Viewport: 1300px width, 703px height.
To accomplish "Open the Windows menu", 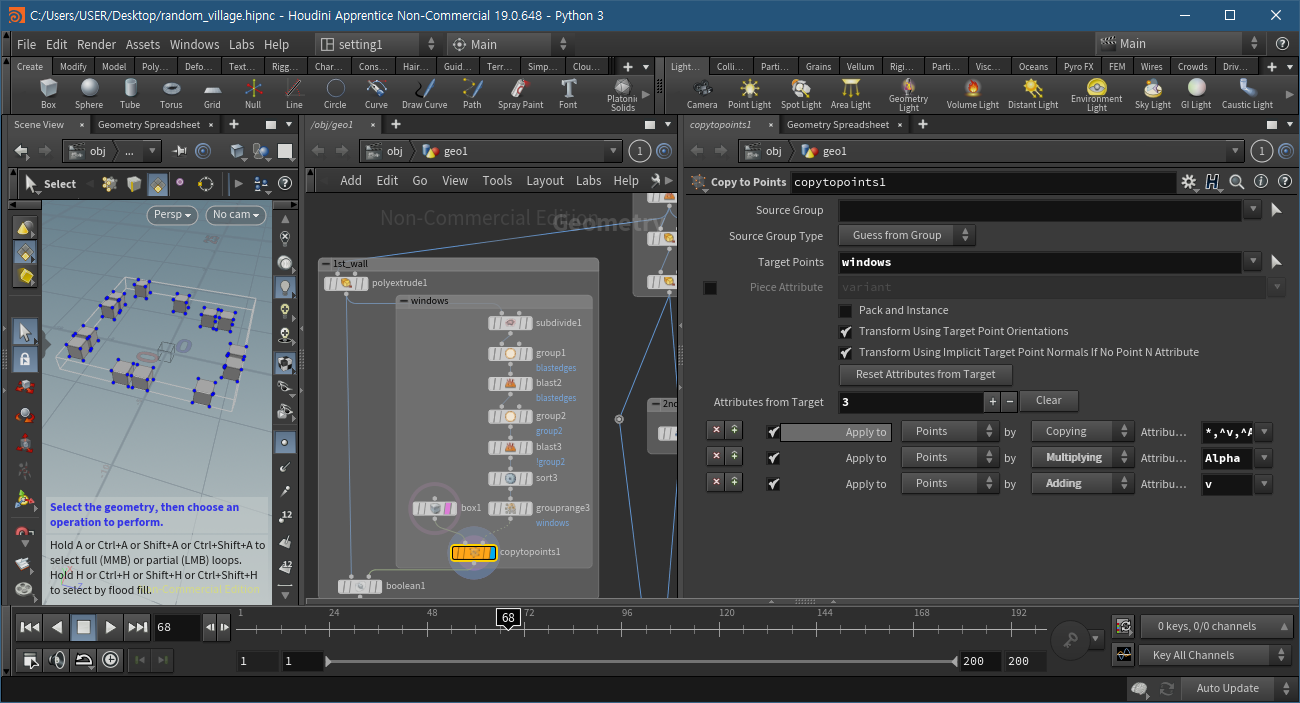I will click(x=194, y=44).
